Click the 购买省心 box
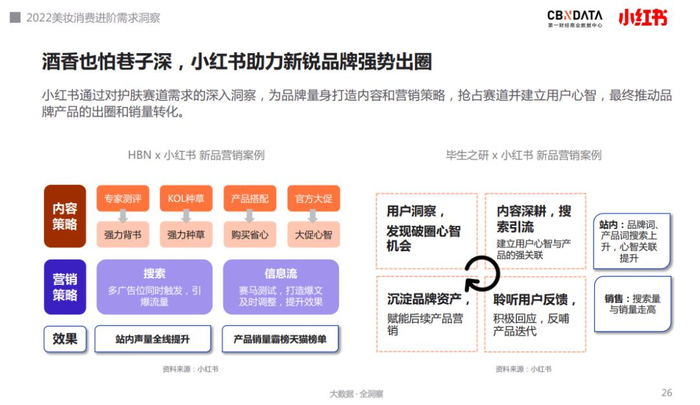 [x=250, y=234]
